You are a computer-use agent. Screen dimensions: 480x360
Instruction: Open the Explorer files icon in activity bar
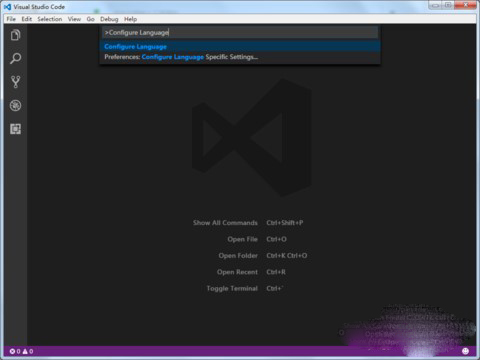tap(15, 35)
